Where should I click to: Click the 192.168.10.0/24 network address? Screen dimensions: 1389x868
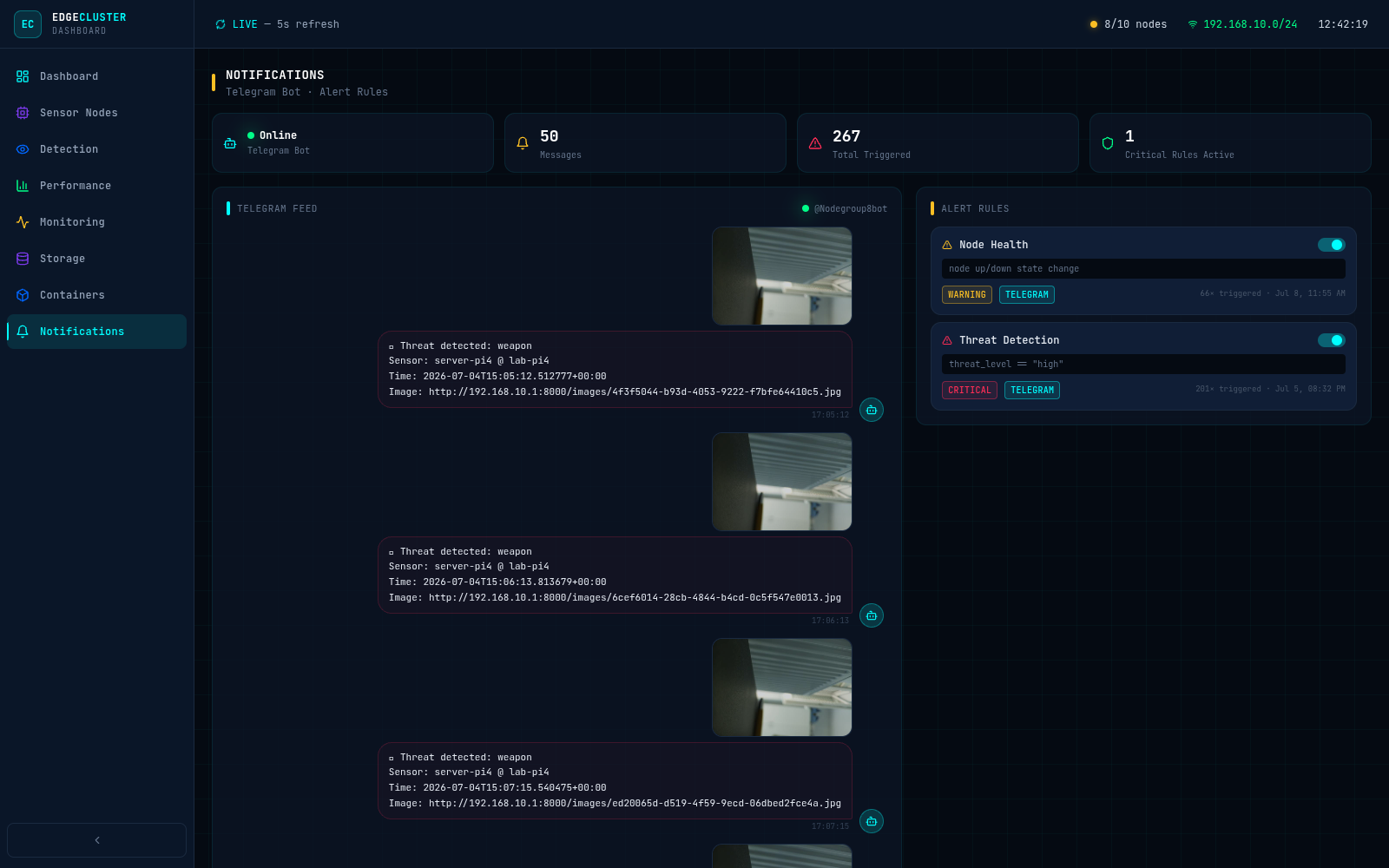click(1250, 24)
